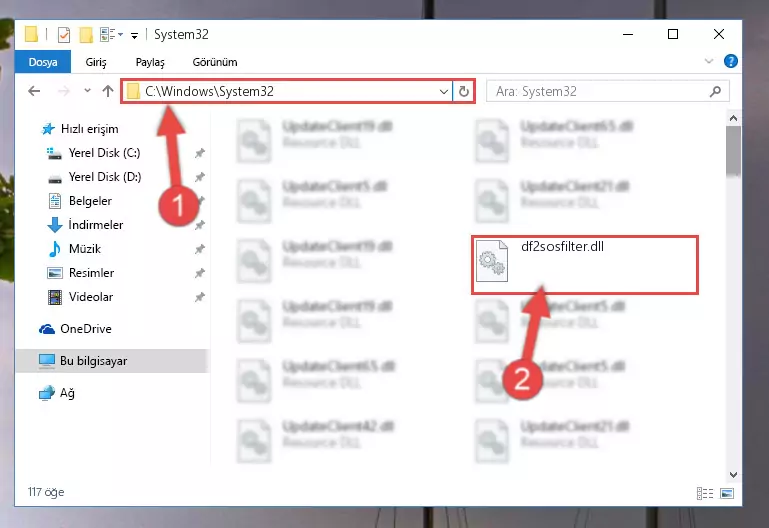Expand the address bar history dropdown
Image resolution: width=769 pixels, height=528 pixels.
pyautogui.click(x=443, y=92)
